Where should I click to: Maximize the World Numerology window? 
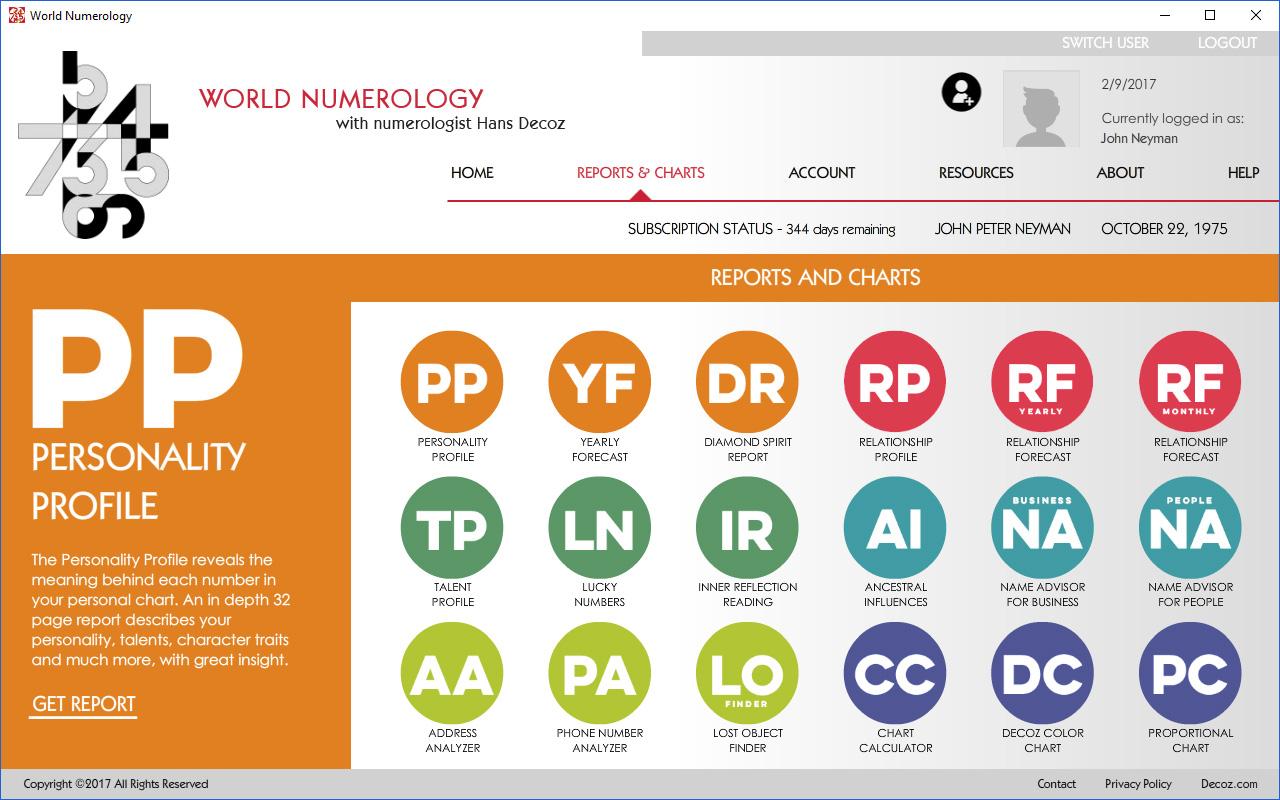pyautogui.click(x=1210, y=15)
